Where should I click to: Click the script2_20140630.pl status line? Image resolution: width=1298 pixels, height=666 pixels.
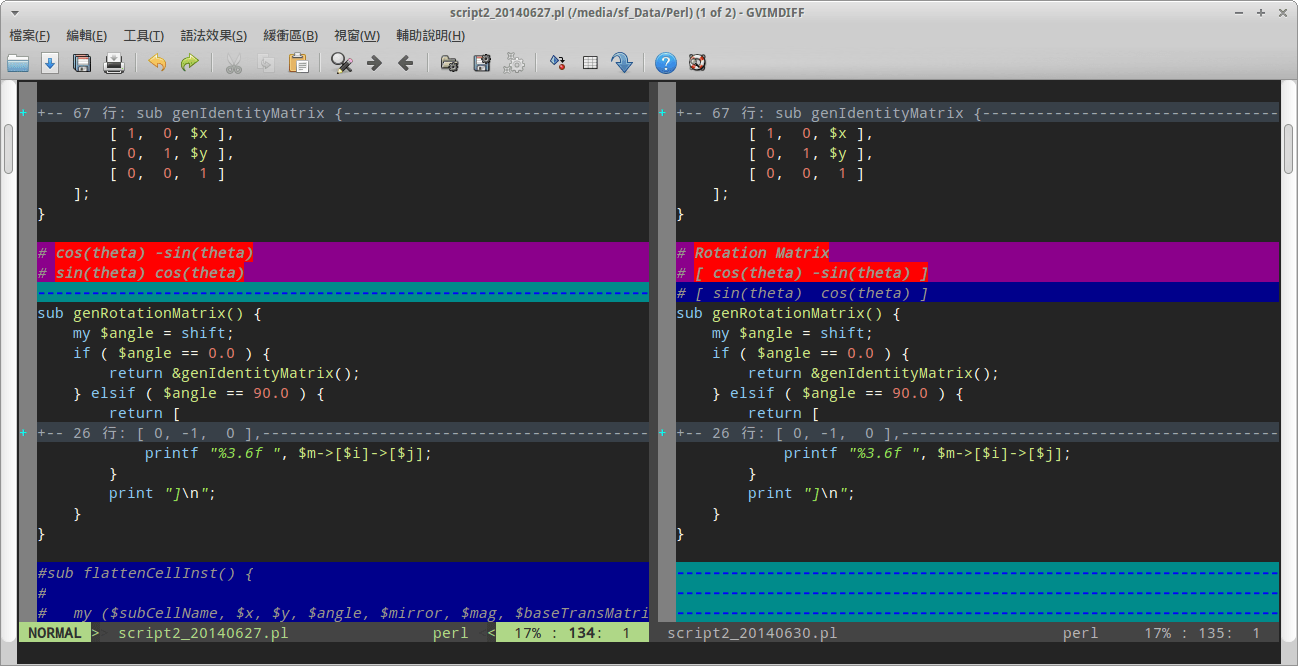click(752, 633)
